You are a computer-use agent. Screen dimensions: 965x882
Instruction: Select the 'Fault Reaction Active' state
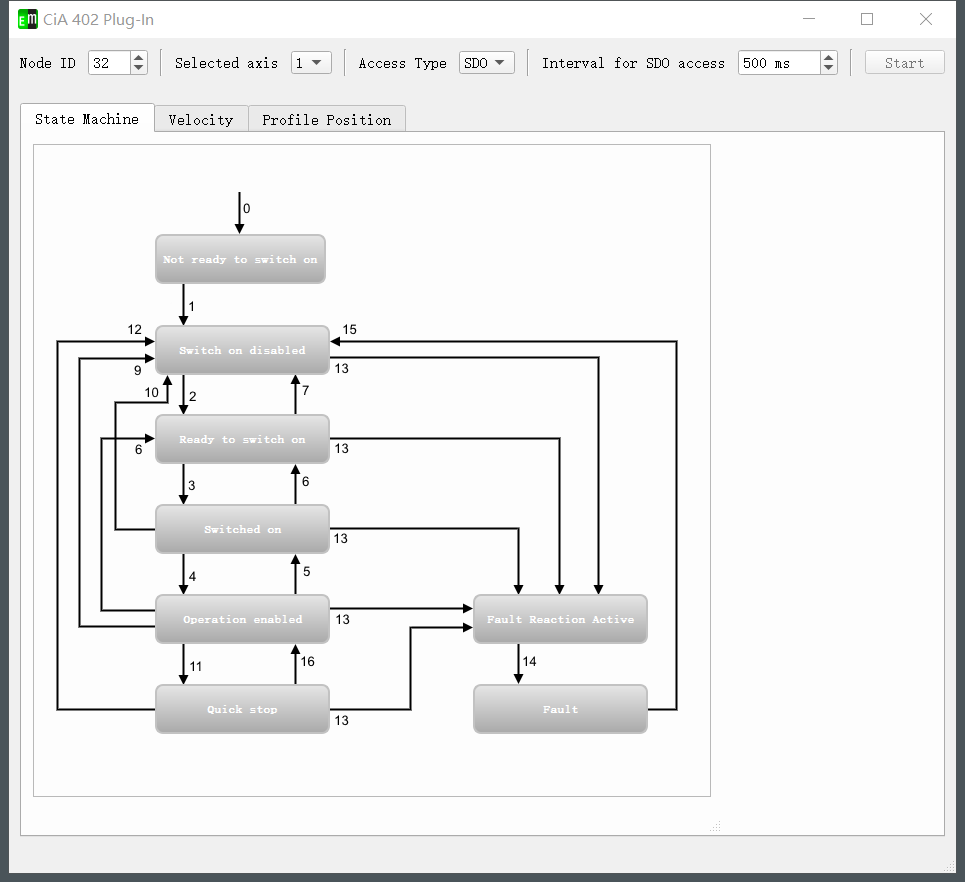560,619
